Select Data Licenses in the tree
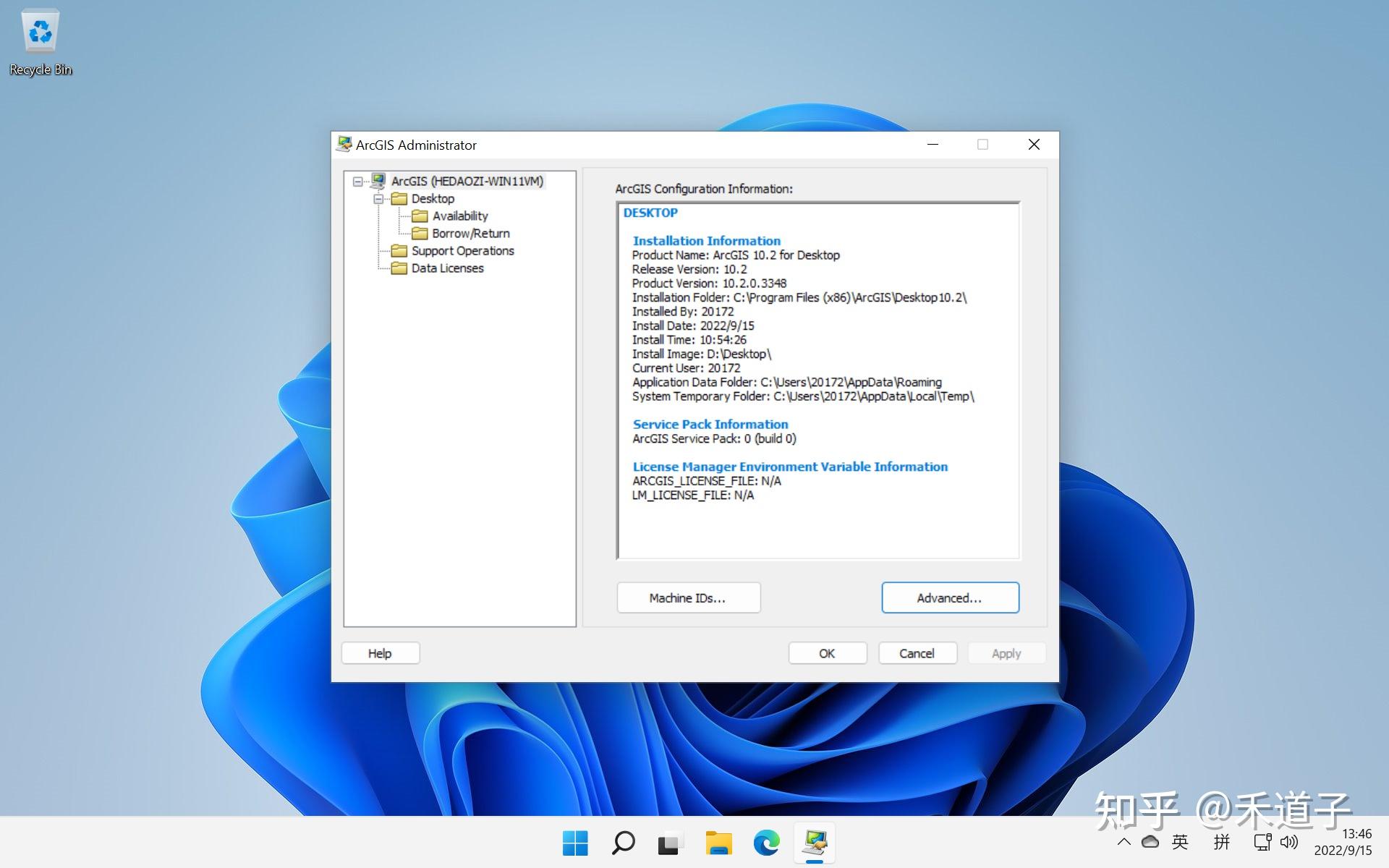This screenshot has height=868, width=1389. [447, 268]
